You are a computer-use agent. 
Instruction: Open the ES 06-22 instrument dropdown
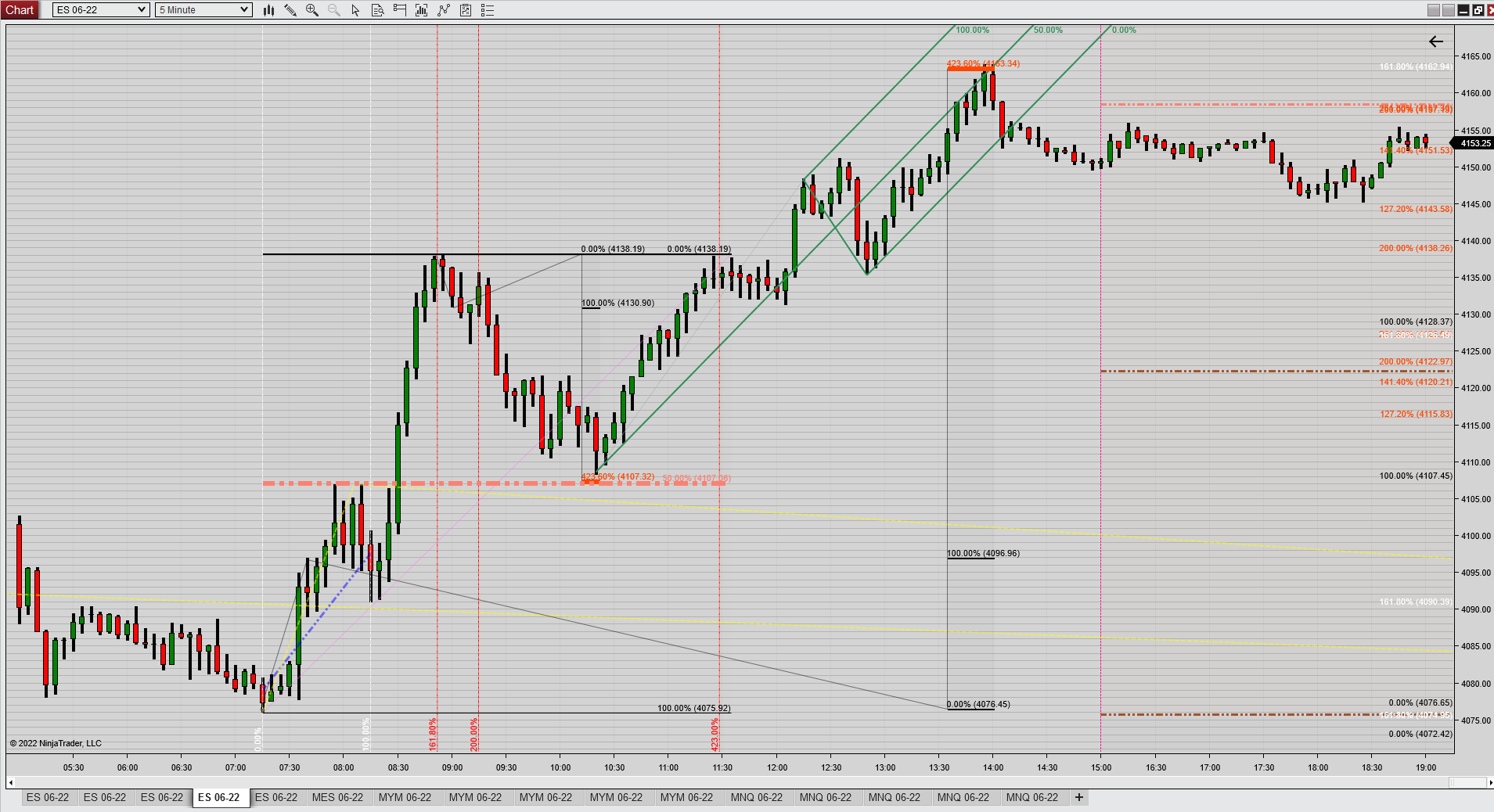(x=101, y=10)
